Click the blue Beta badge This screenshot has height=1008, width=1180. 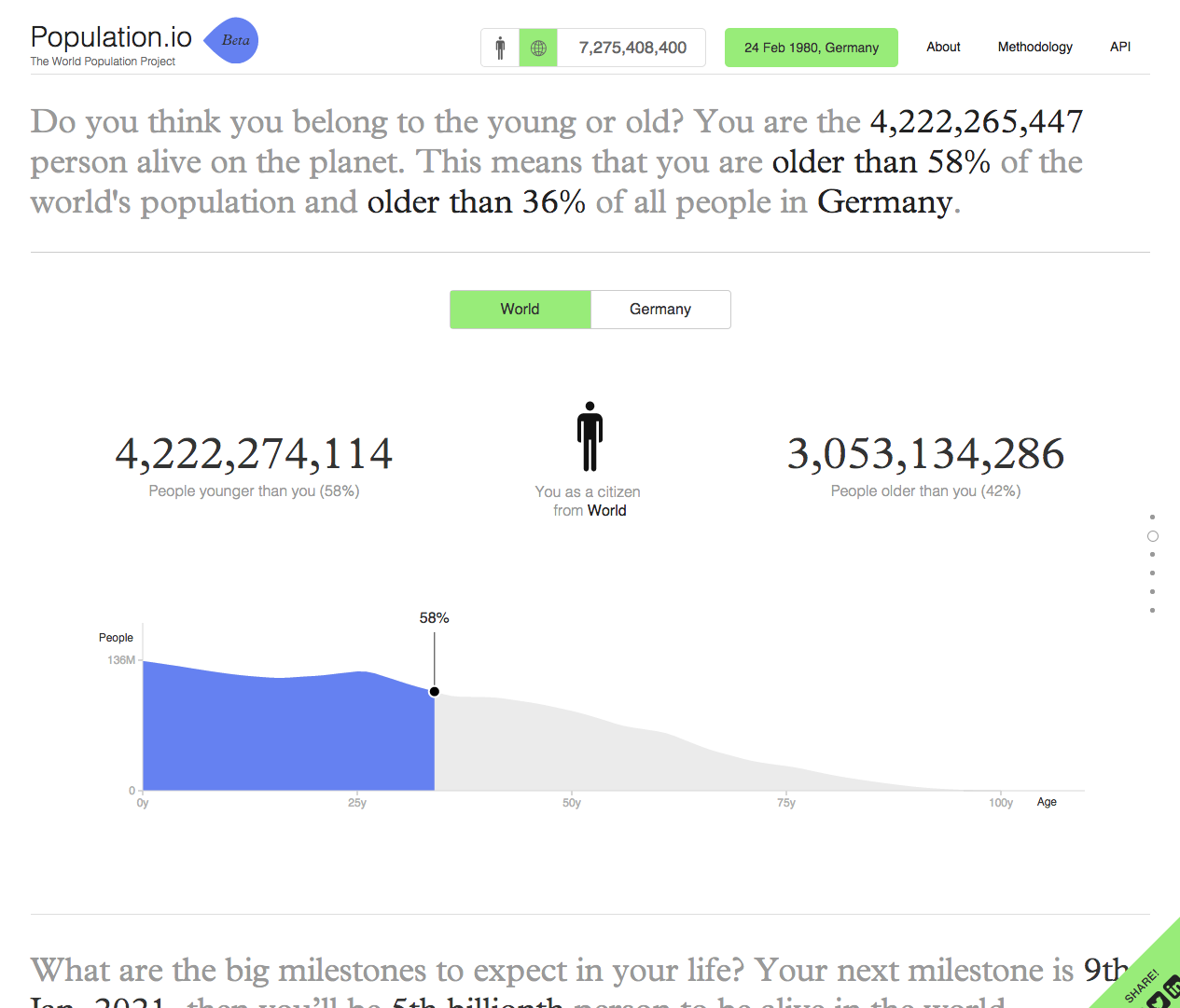231,40
